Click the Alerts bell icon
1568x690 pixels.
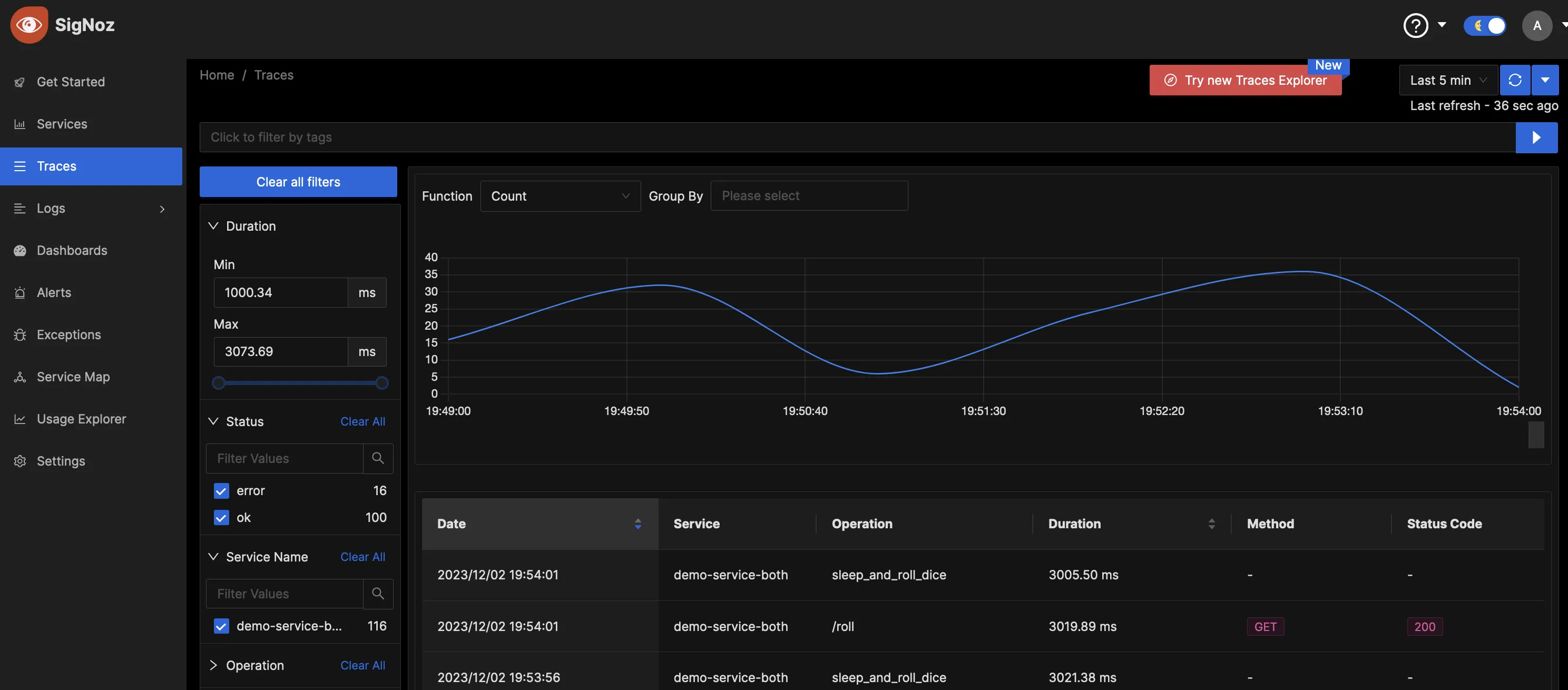click(19, 293)
